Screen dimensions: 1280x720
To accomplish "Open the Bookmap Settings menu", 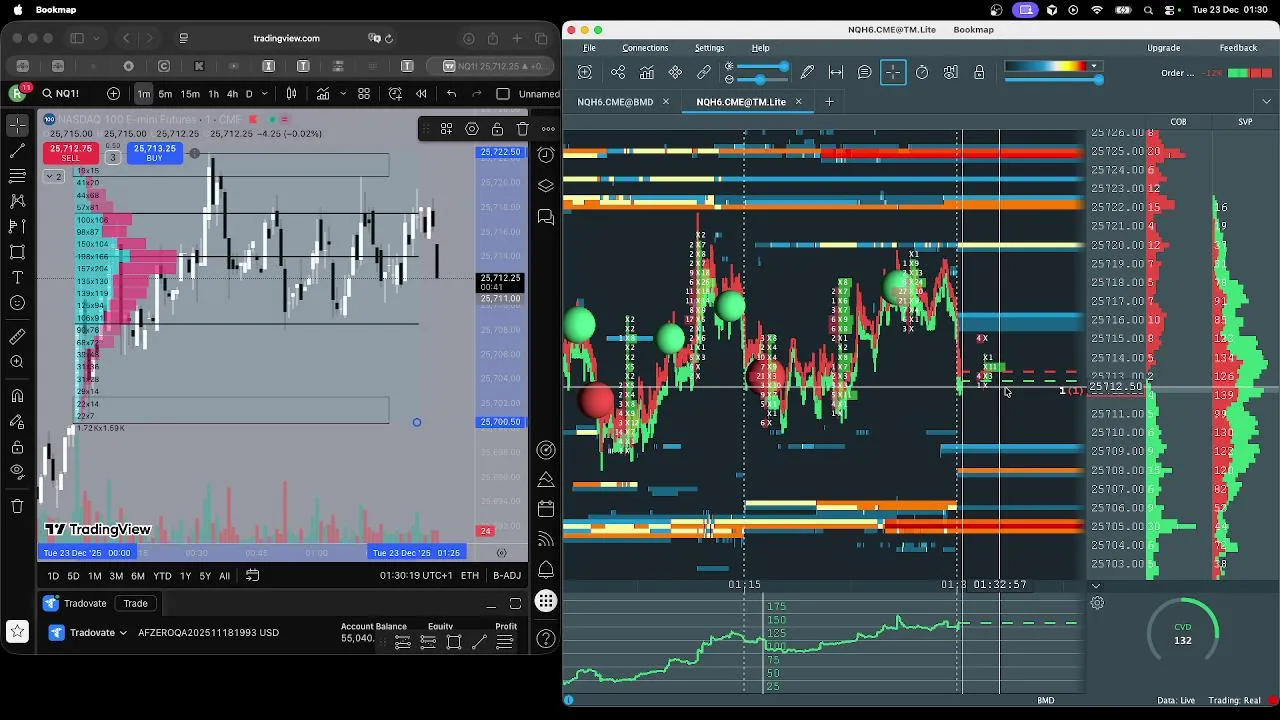I will [x=709, y=48].
